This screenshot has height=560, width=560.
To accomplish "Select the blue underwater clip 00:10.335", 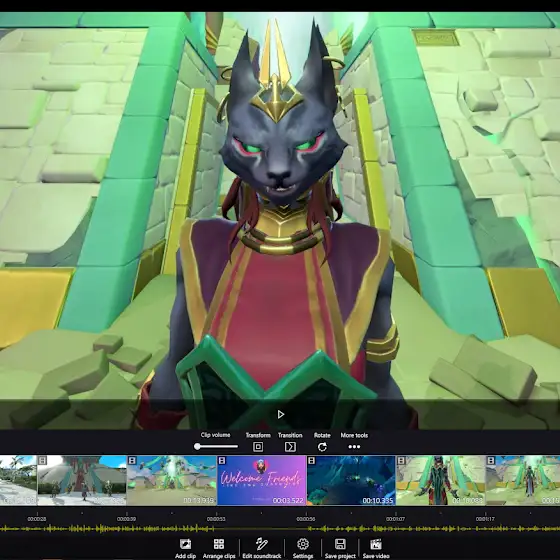I will (351, 480).
